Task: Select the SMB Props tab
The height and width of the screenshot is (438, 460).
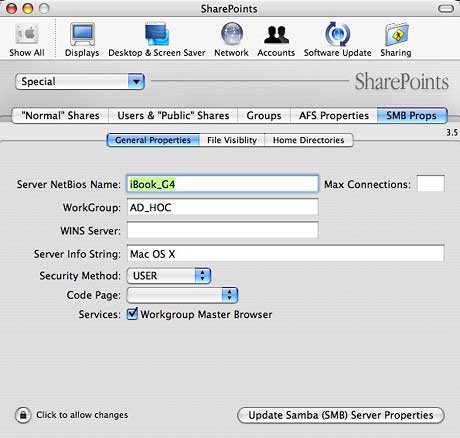Action: [412, 115]
